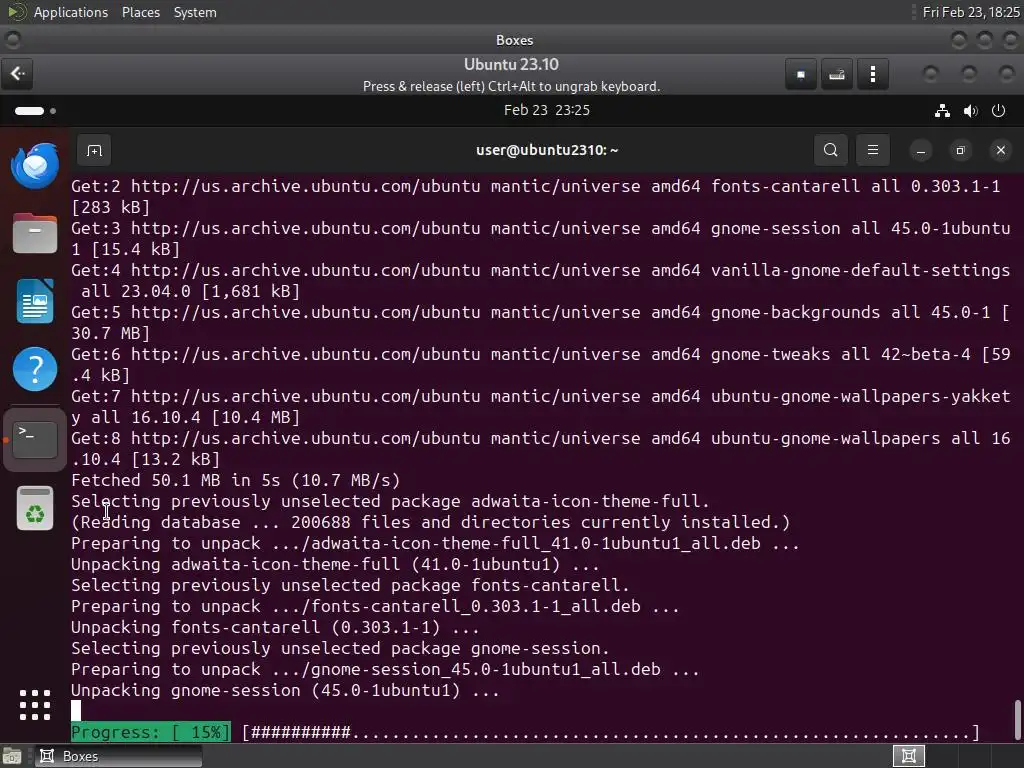Click the apt progress bar
This screenshot has height=768, width=1024.
pyautogui.click(x=611, y=733)
